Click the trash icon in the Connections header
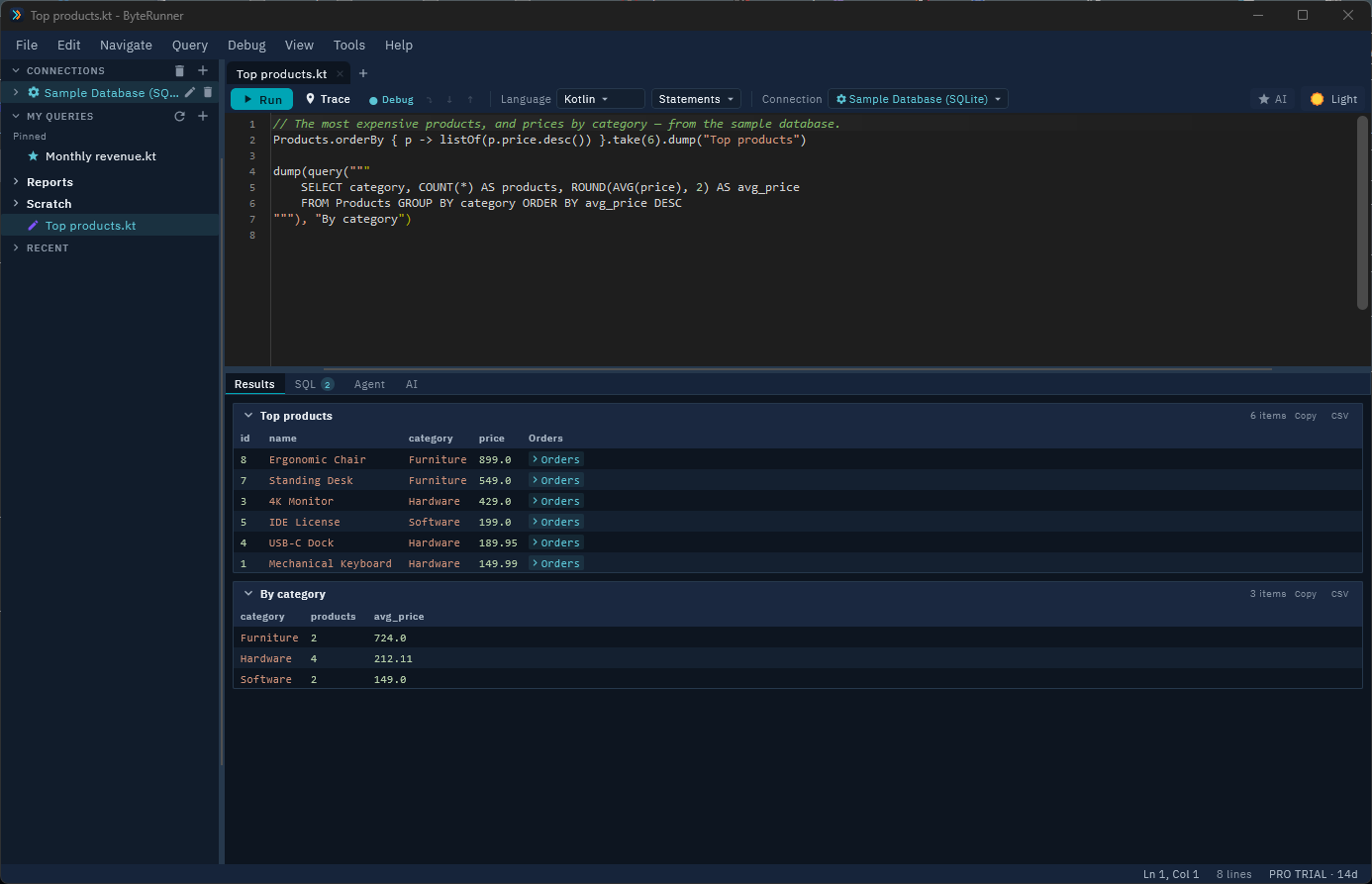Image resolution: width=1372 pixels, height=884 pixels. click(179, 70)
